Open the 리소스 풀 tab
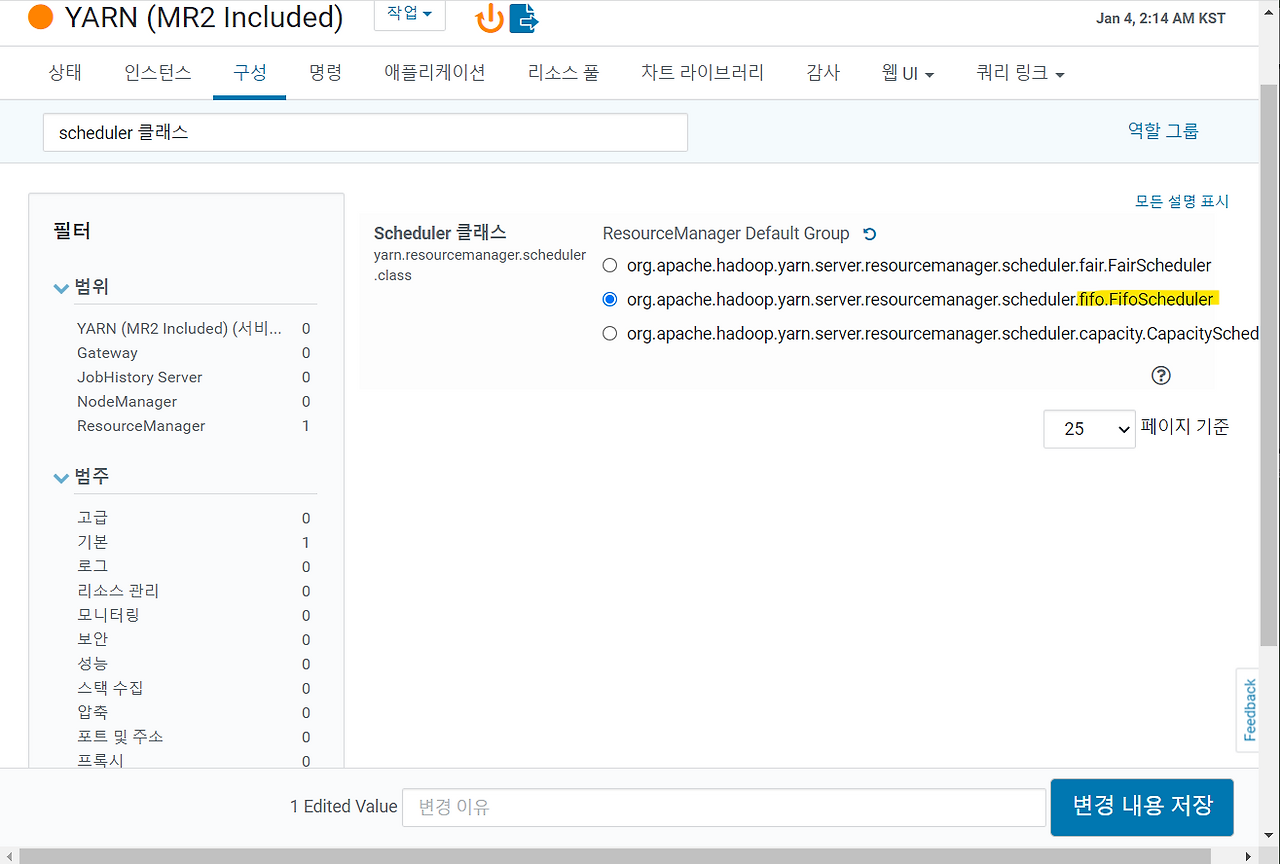The height and width of the screenshot is (864, 1280). pyautogui.click(x=564, y=73)
